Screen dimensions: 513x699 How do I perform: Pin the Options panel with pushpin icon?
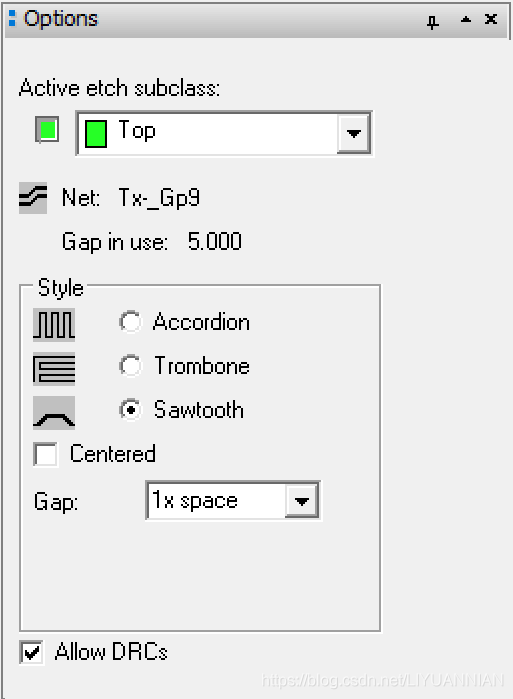[x=432, y=21]
